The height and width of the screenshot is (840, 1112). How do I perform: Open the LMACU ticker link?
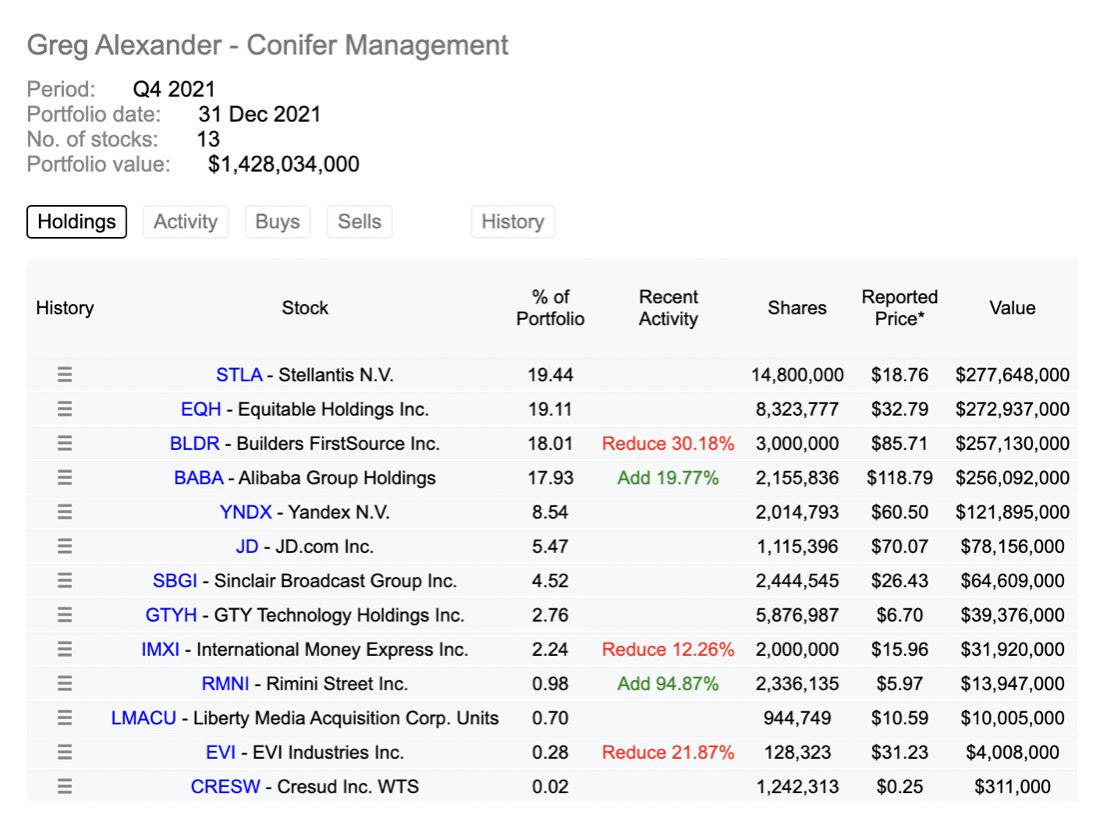(143, 718)
